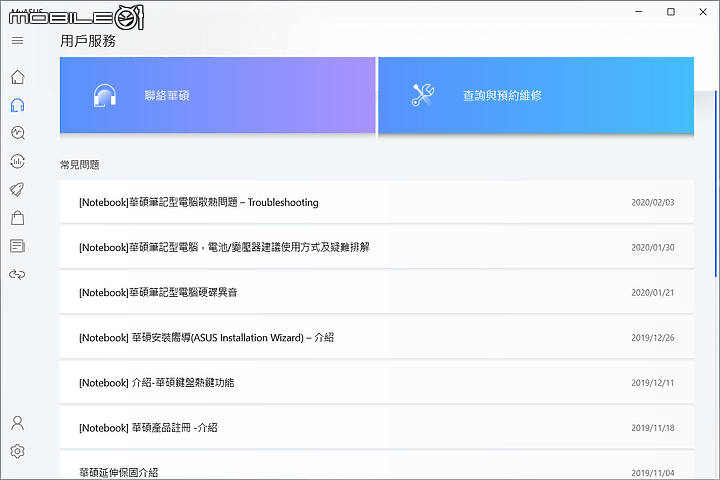Screen dimensions: 720x480
Task: Open the 筆記型電腦散熱問題 Troubleshooting article
Action: [x=377, y=202]
